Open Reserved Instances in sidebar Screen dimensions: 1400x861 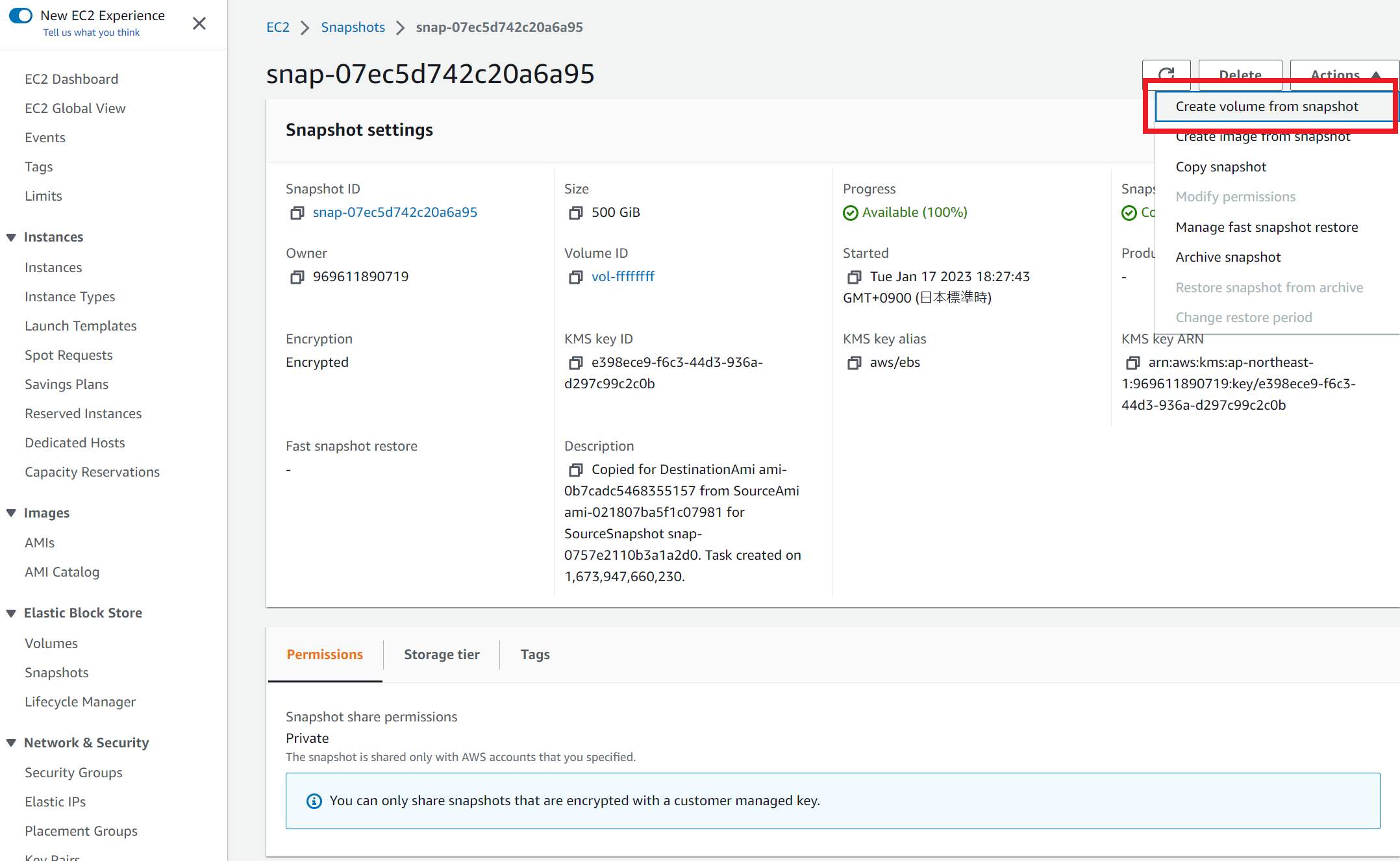pyautogui.click(x=83, y=414)
